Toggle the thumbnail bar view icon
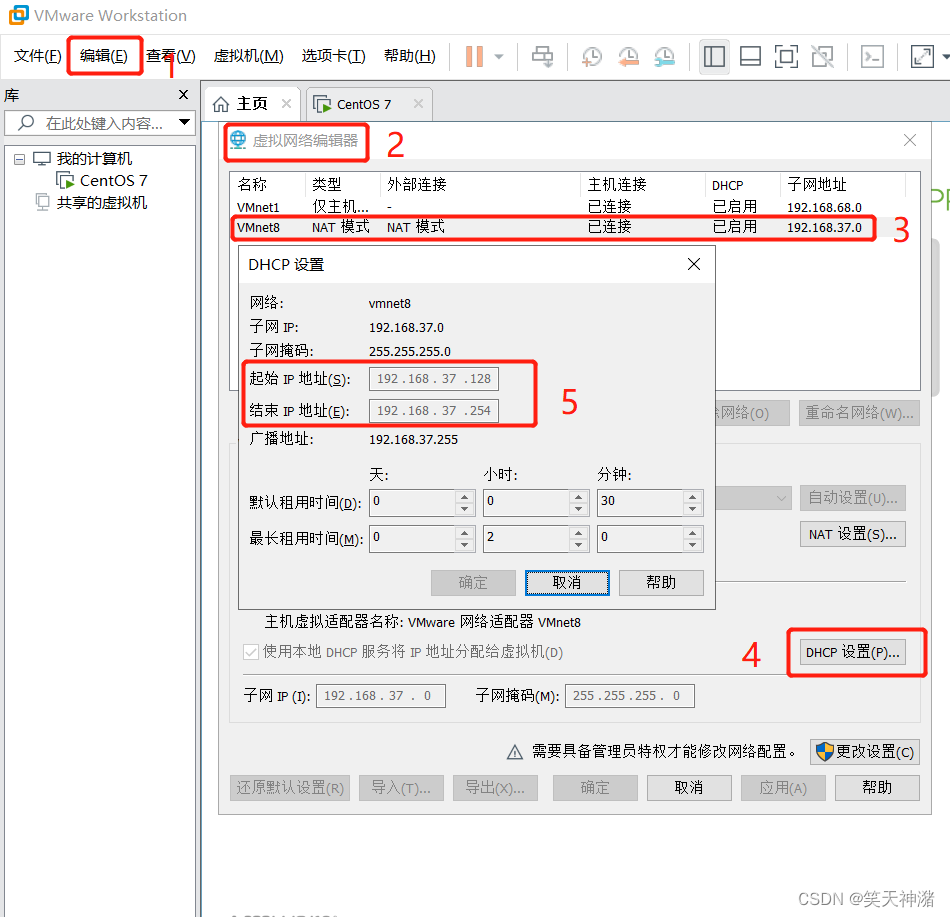 [750, 57]
